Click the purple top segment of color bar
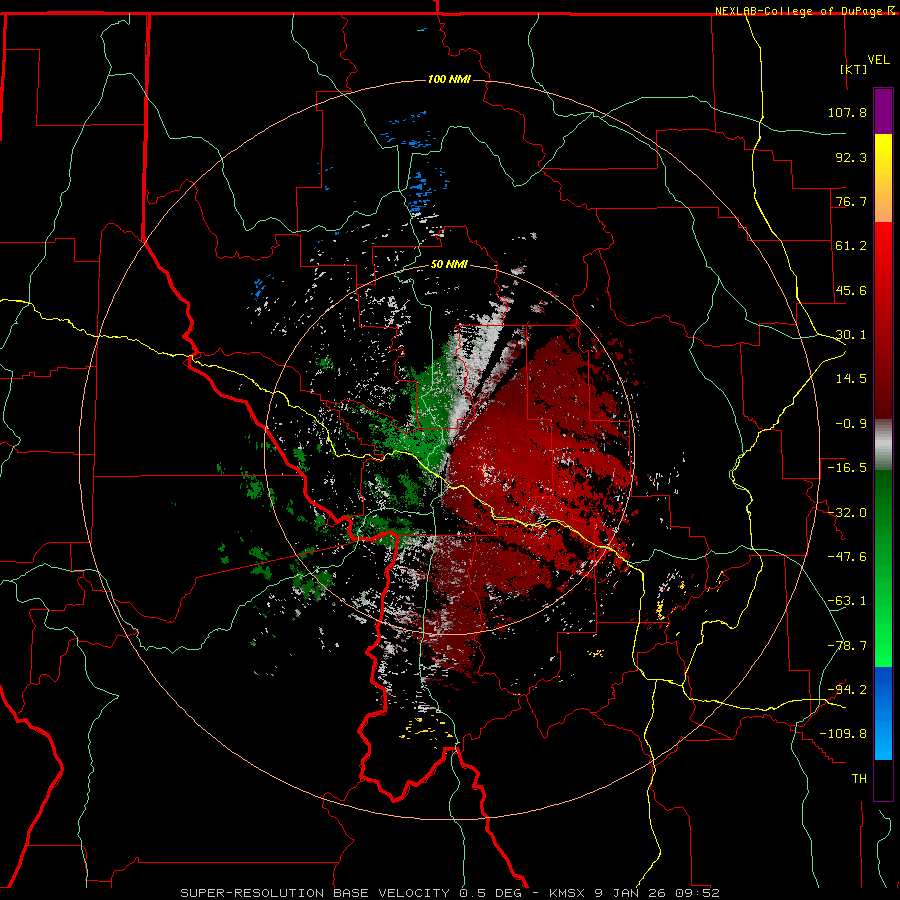Image resolution: width=900 pixels, height=900 pixels. pos(883,111)
